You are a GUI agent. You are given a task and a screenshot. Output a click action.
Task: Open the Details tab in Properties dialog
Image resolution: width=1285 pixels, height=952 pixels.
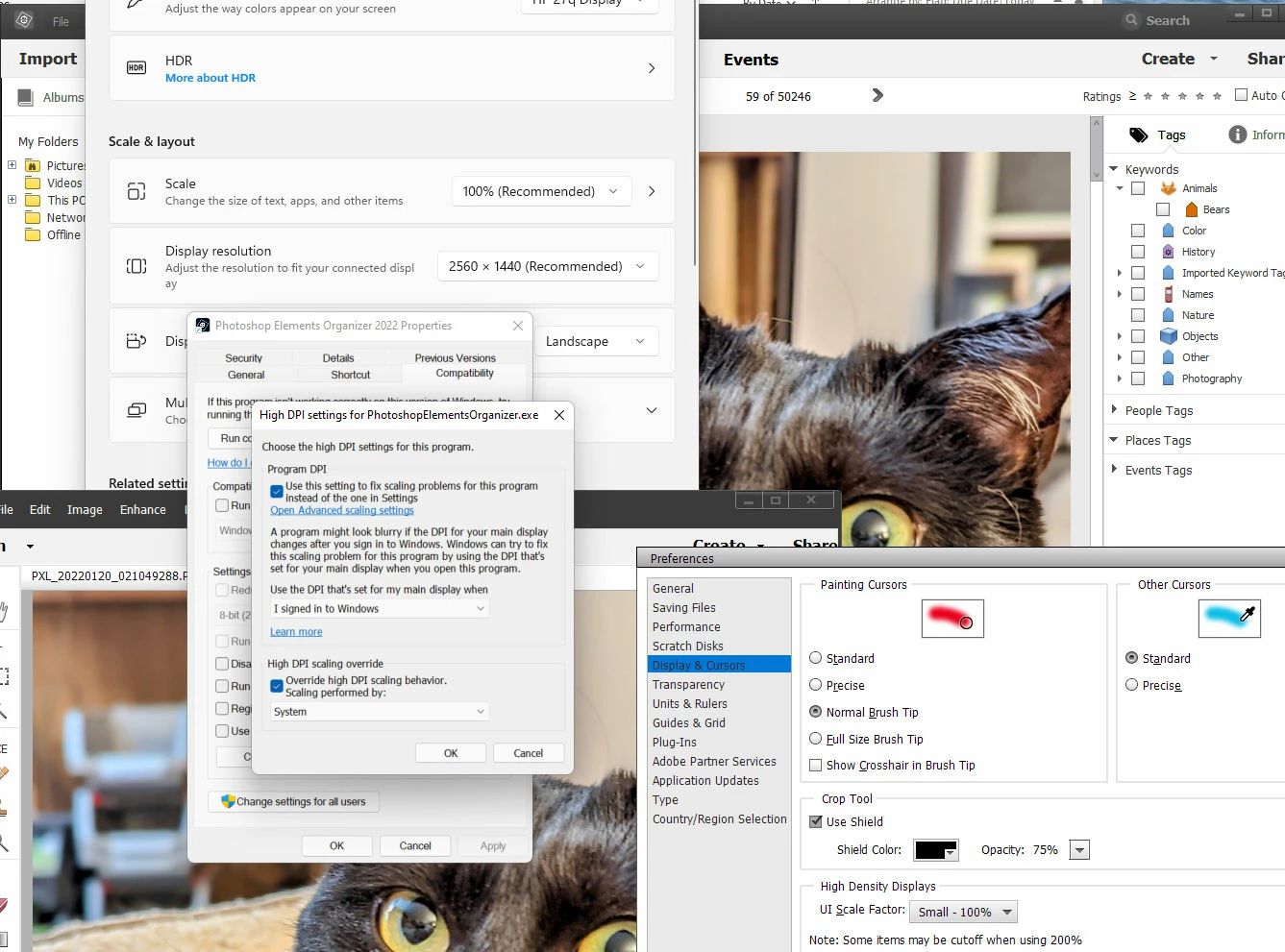point(338,358)
